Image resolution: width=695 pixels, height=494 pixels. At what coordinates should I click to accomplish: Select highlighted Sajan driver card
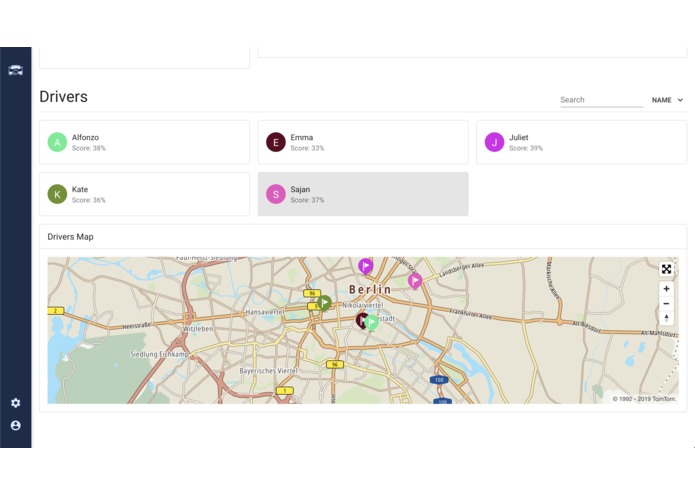363,194
